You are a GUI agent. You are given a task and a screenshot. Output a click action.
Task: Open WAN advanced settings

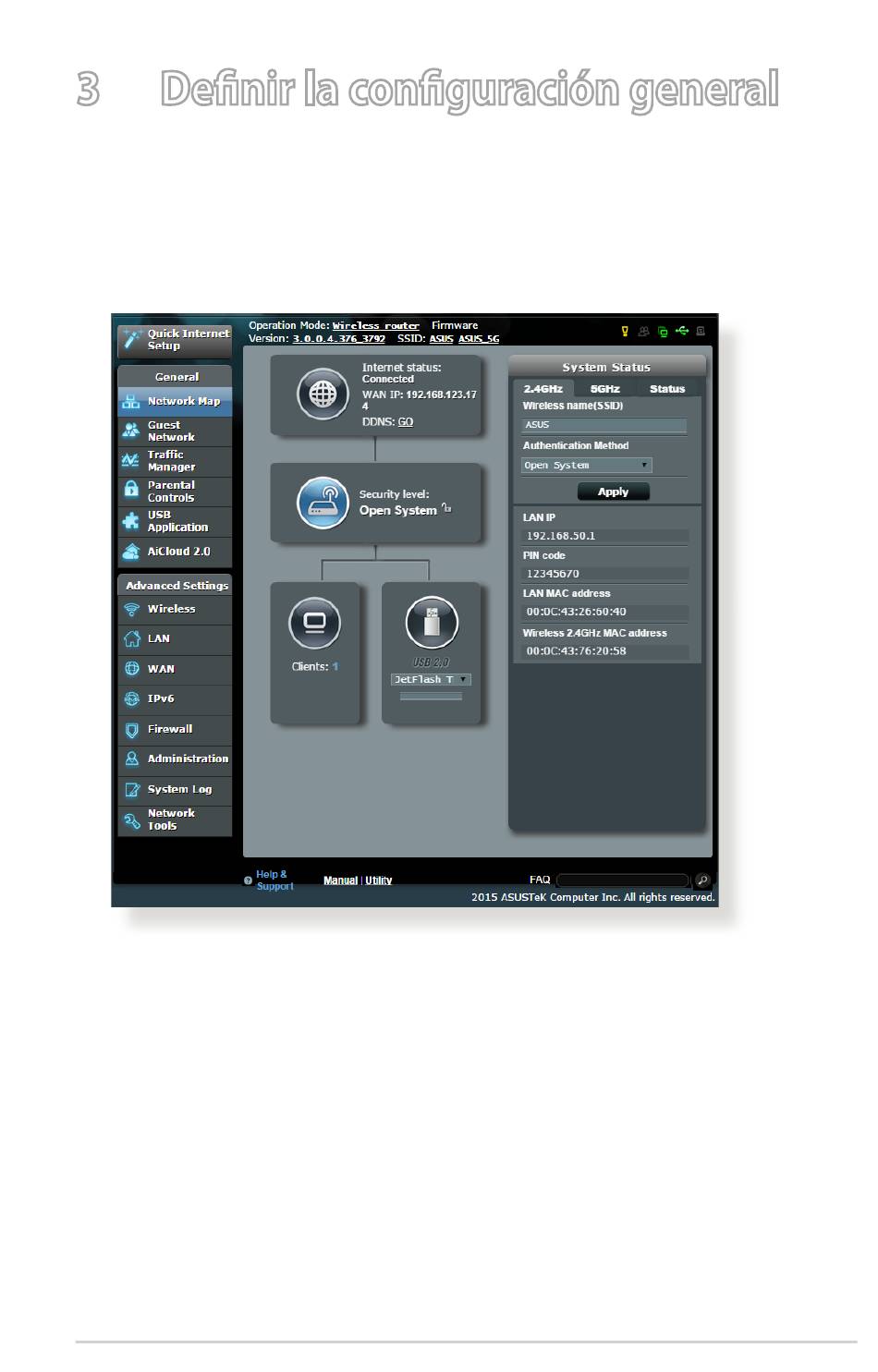pyautogui.click(x=175, y=669)
